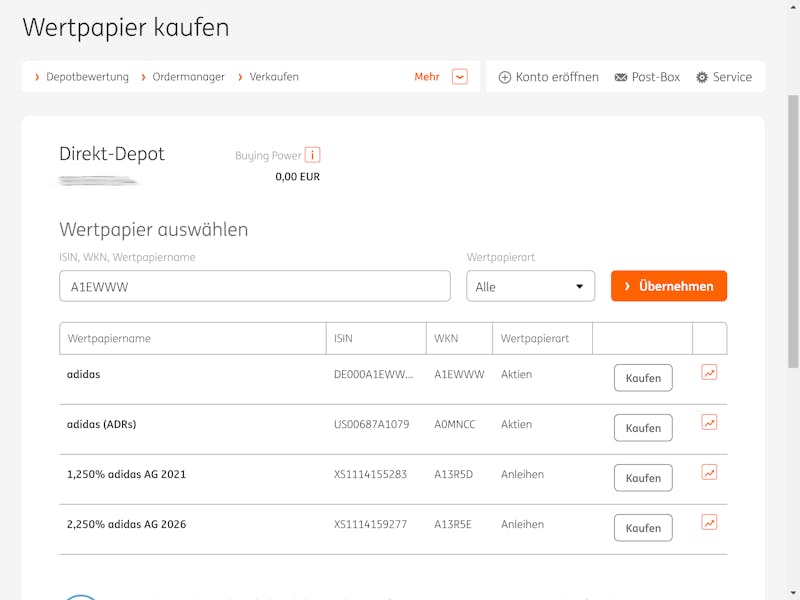Click Kaufen for adidas (ADRs)
The height and width of the screenshot is (600, 800).
click(x=643, y=428)
